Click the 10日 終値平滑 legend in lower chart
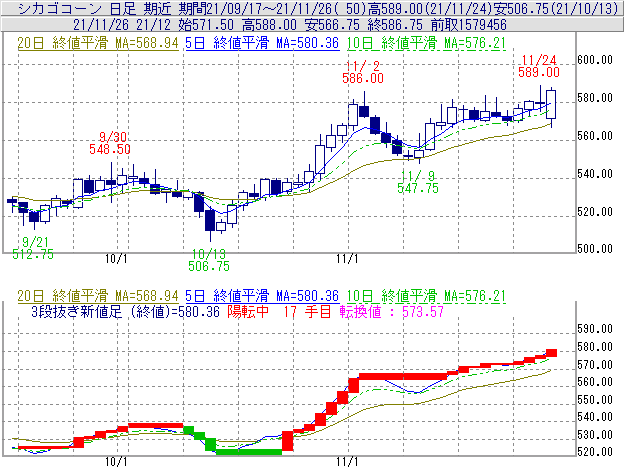The width and height of the screenshot is (624, 475). (x=426, y=296)
